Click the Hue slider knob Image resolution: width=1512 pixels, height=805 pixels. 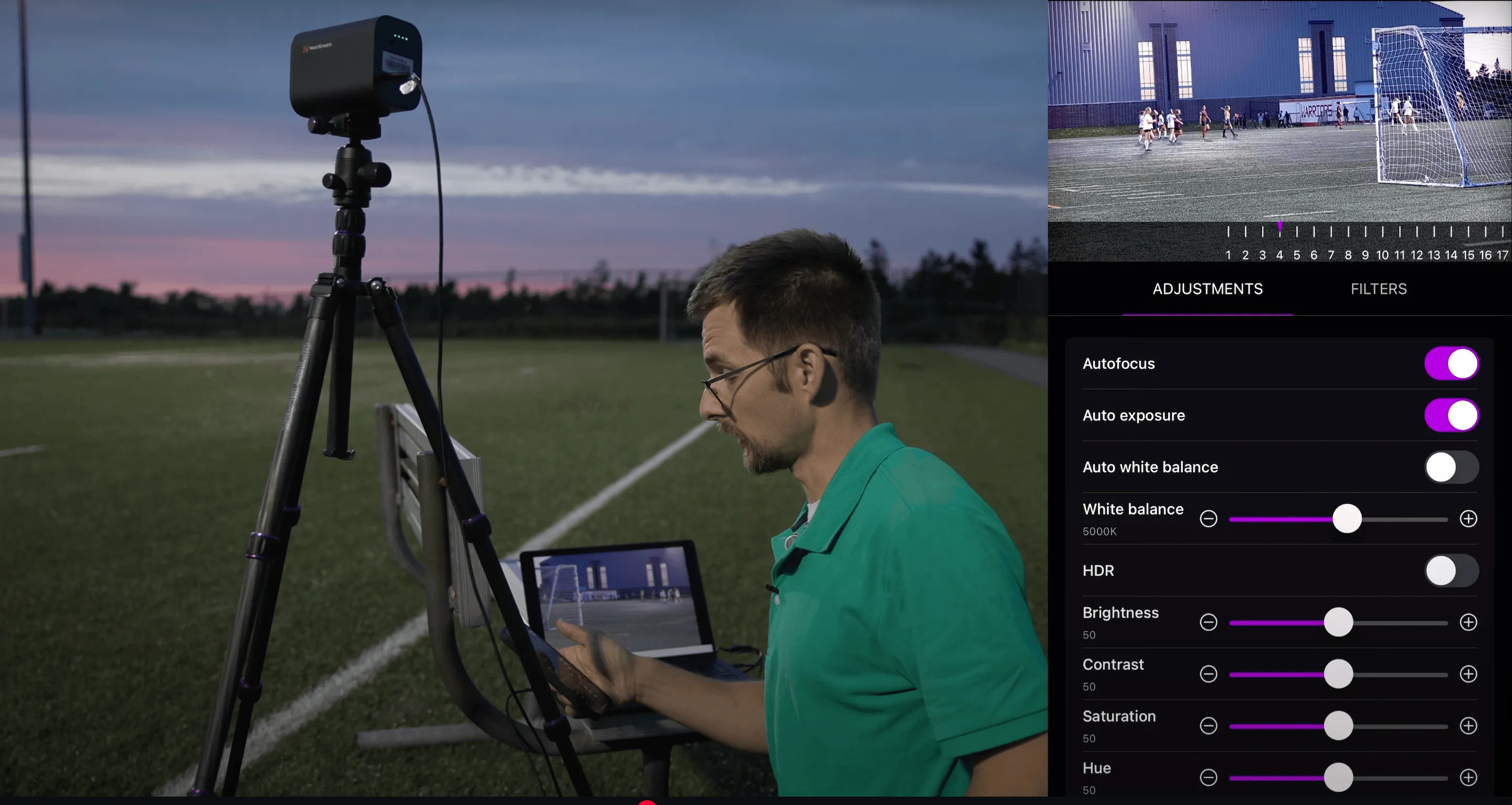coord(1338,778)
